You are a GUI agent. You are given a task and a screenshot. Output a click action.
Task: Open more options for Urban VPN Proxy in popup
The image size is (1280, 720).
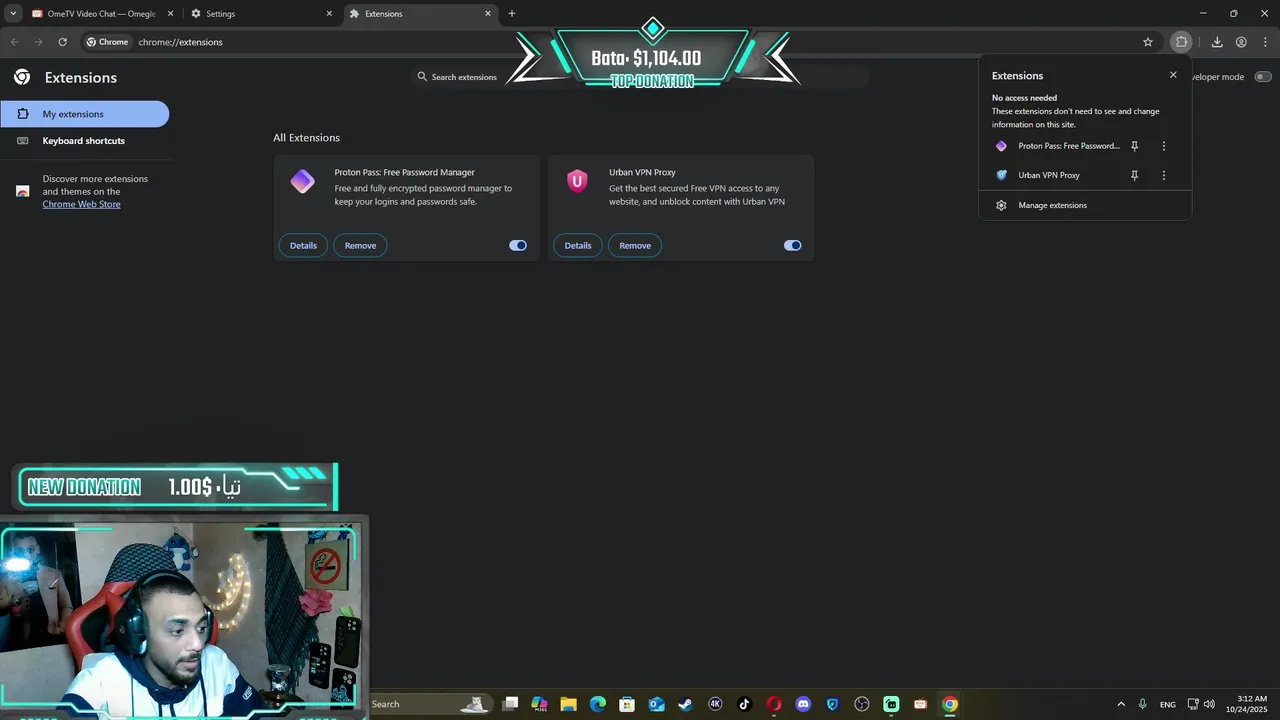[1163, 175]
